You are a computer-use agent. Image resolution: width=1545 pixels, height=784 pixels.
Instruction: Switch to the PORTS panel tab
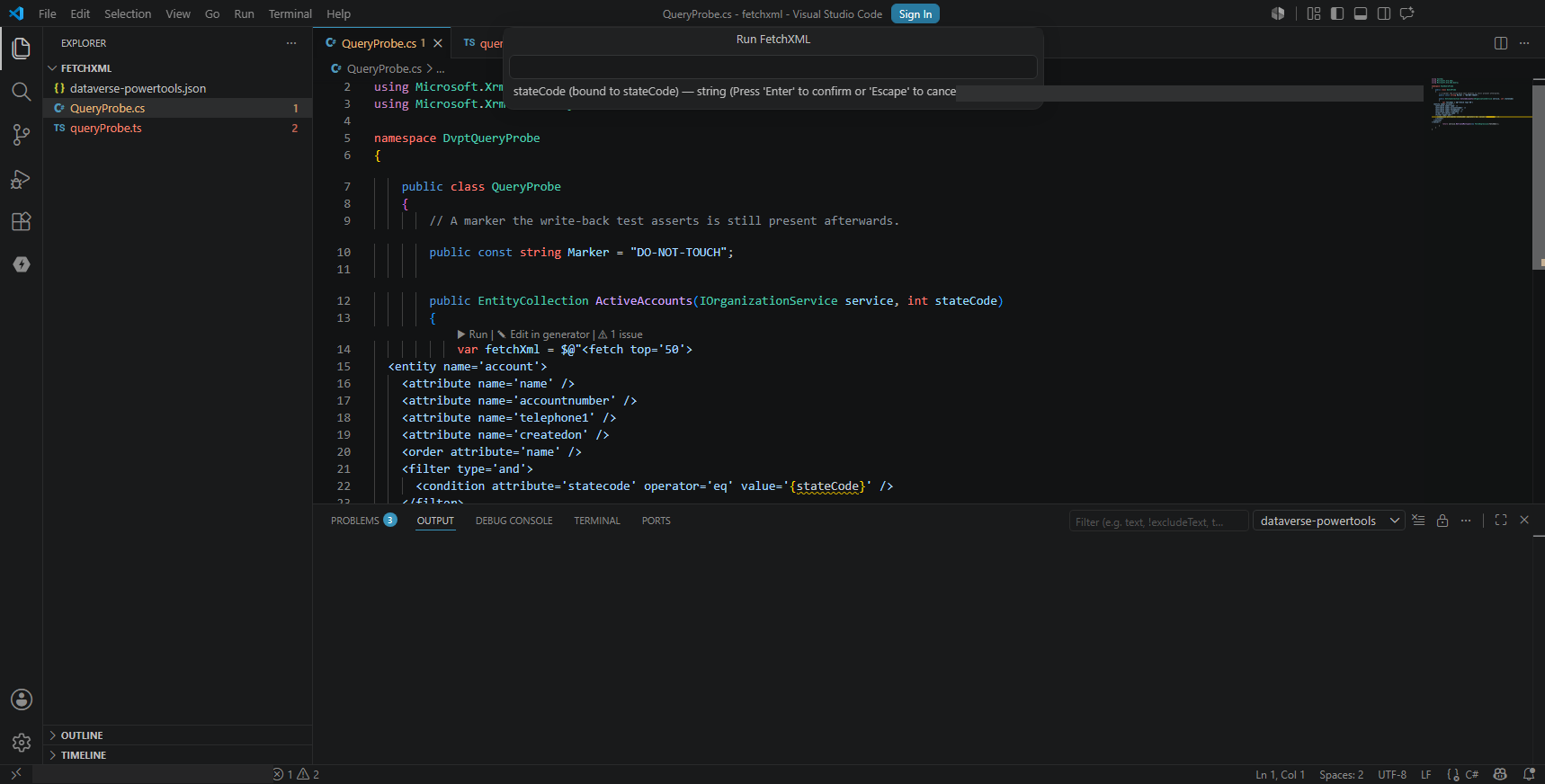point(656,521)
